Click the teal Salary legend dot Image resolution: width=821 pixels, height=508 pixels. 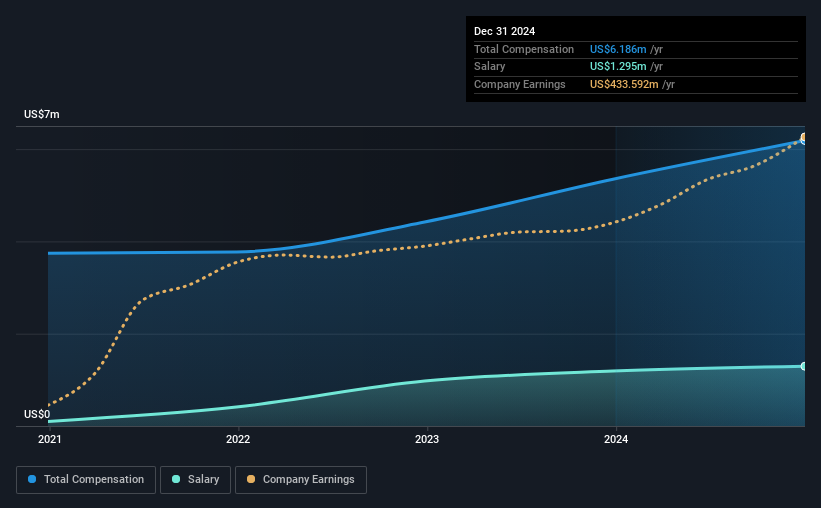(176, 479)
